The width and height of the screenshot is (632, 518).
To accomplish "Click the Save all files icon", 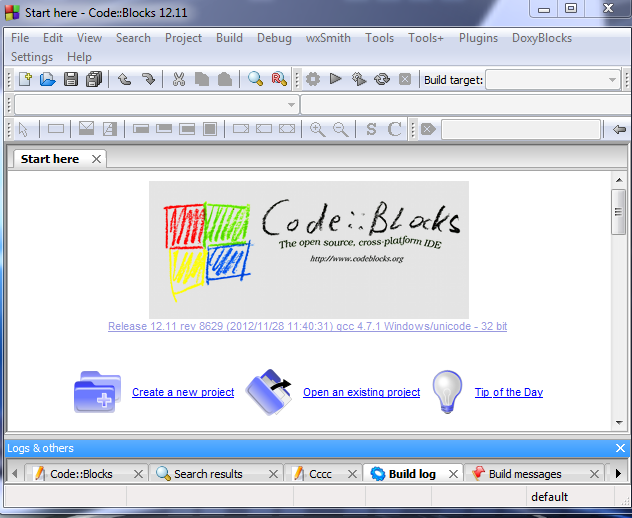I will (94, 79).
